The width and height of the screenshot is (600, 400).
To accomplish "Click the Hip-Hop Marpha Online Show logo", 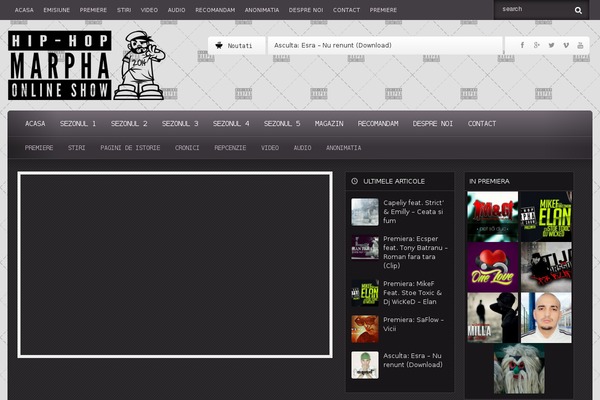I will tap(60, 65).
